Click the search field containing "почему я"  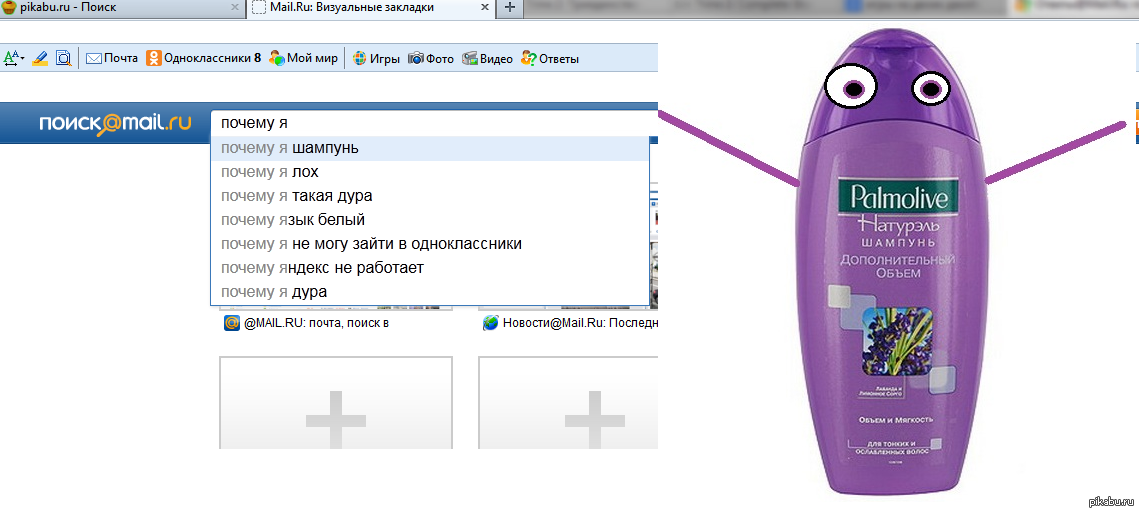[430, 123]
